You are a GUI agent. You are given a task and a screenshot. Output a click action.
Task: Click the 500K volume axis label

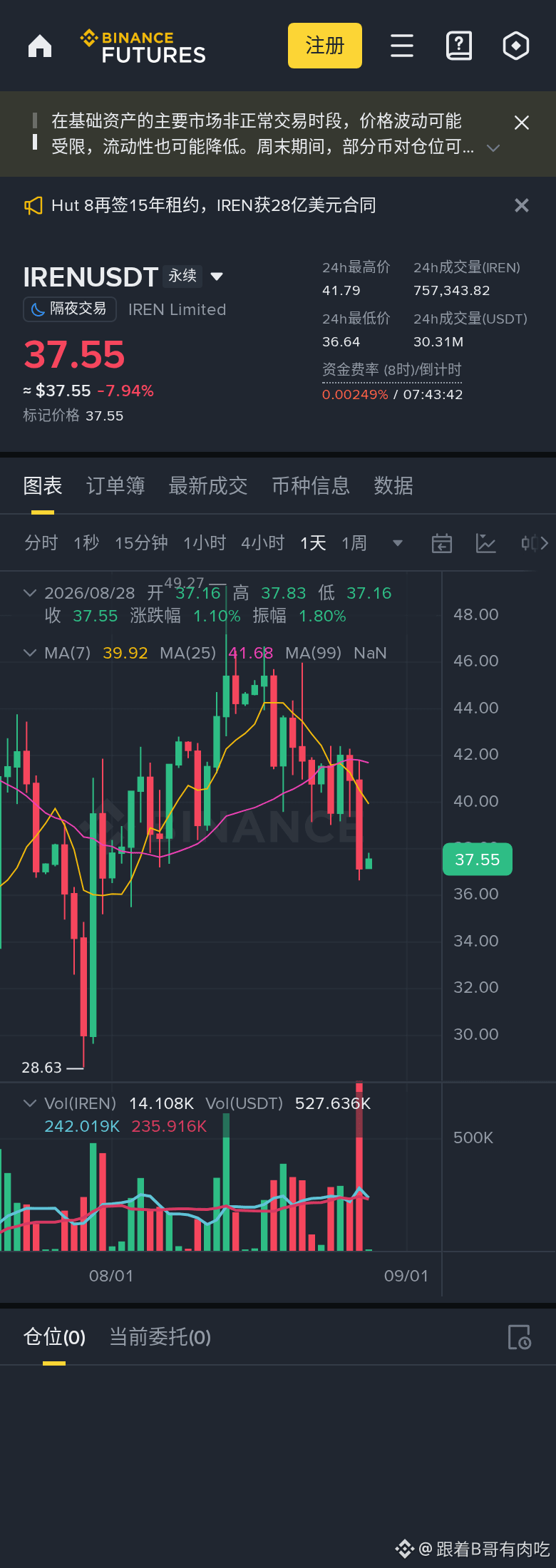(473, 1138)
